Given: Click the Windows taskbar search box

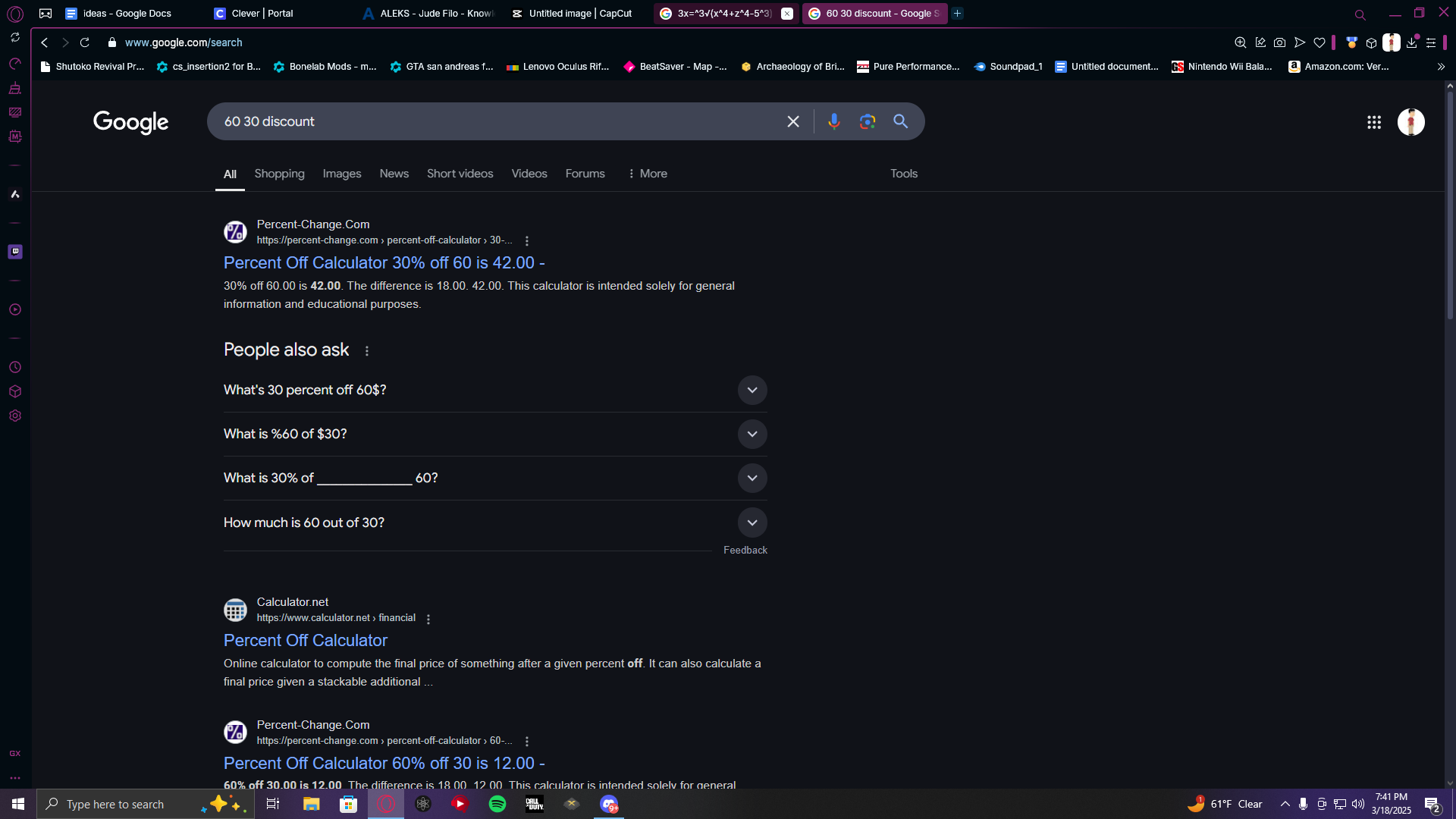Looking at the screenshot, I should (146, 804).
